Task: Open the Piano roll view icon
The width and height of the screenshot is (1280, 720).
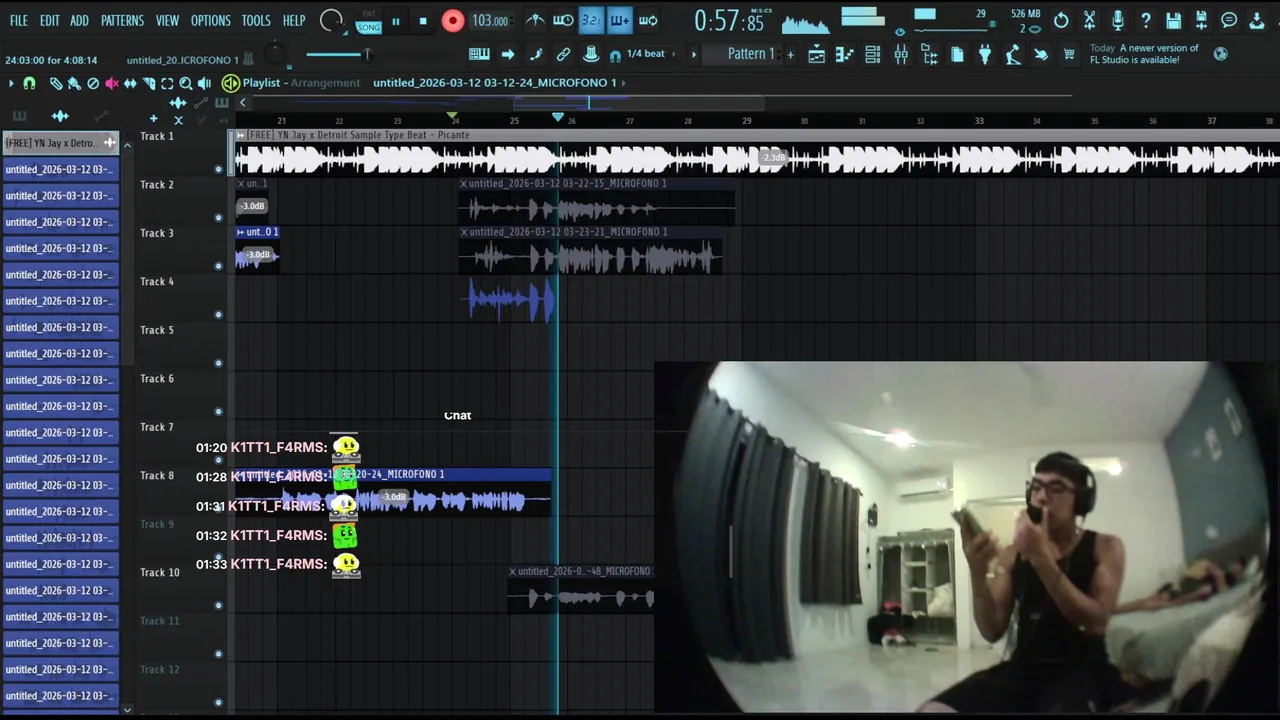Action: pyautogui.click(x=845, y=54)
